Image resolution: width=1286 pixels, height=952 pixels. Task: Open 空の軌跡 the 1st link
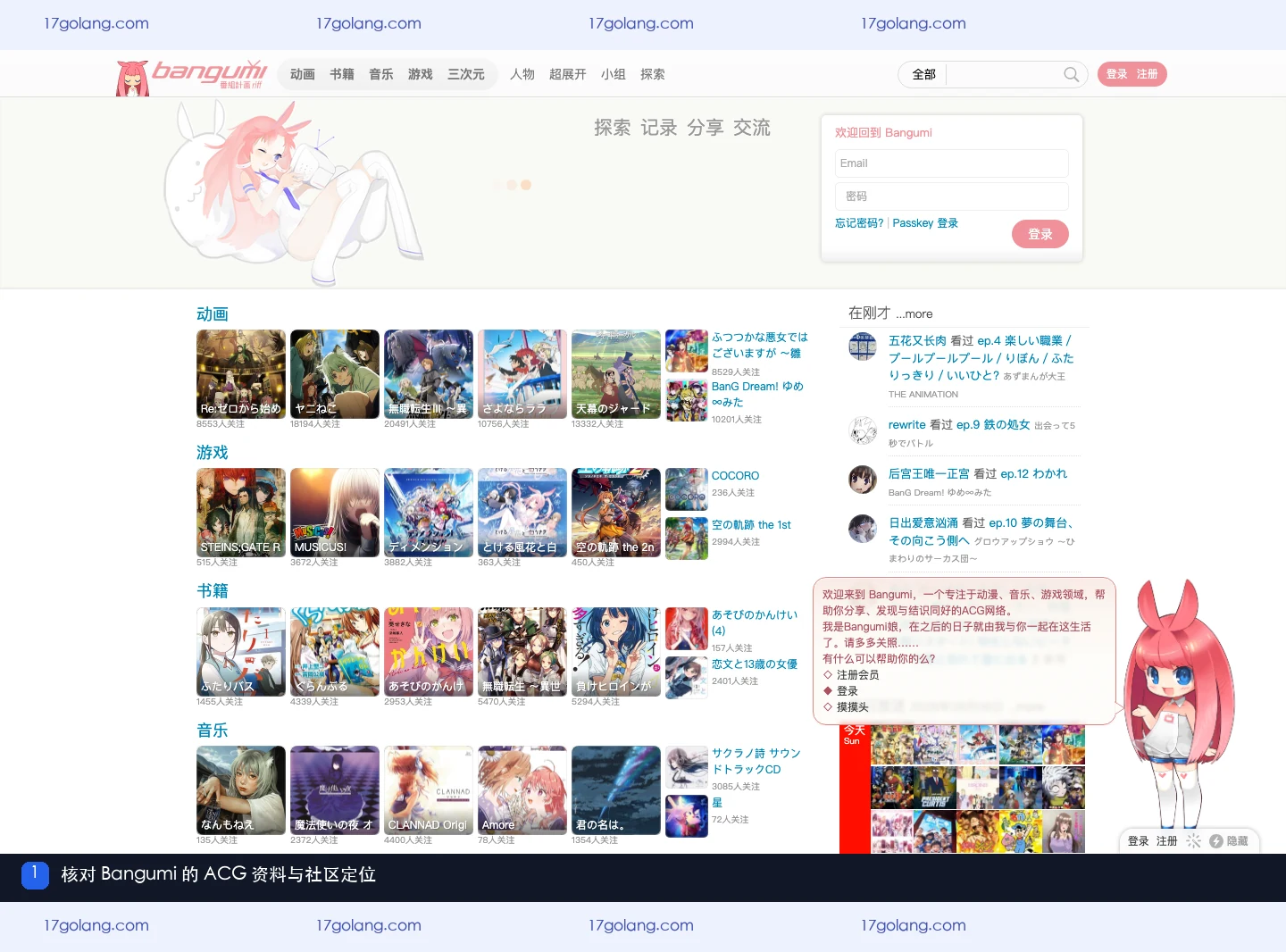[x=751, y=525]
